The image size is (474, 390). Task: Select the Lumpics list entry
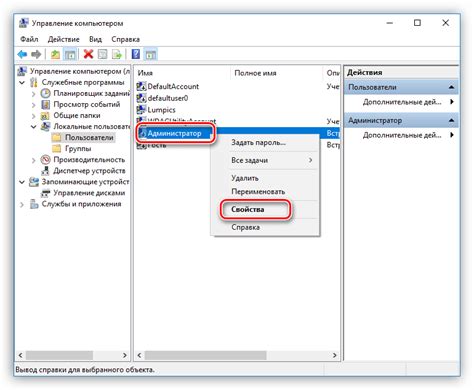pyautogui.click(x=161, y=110)
